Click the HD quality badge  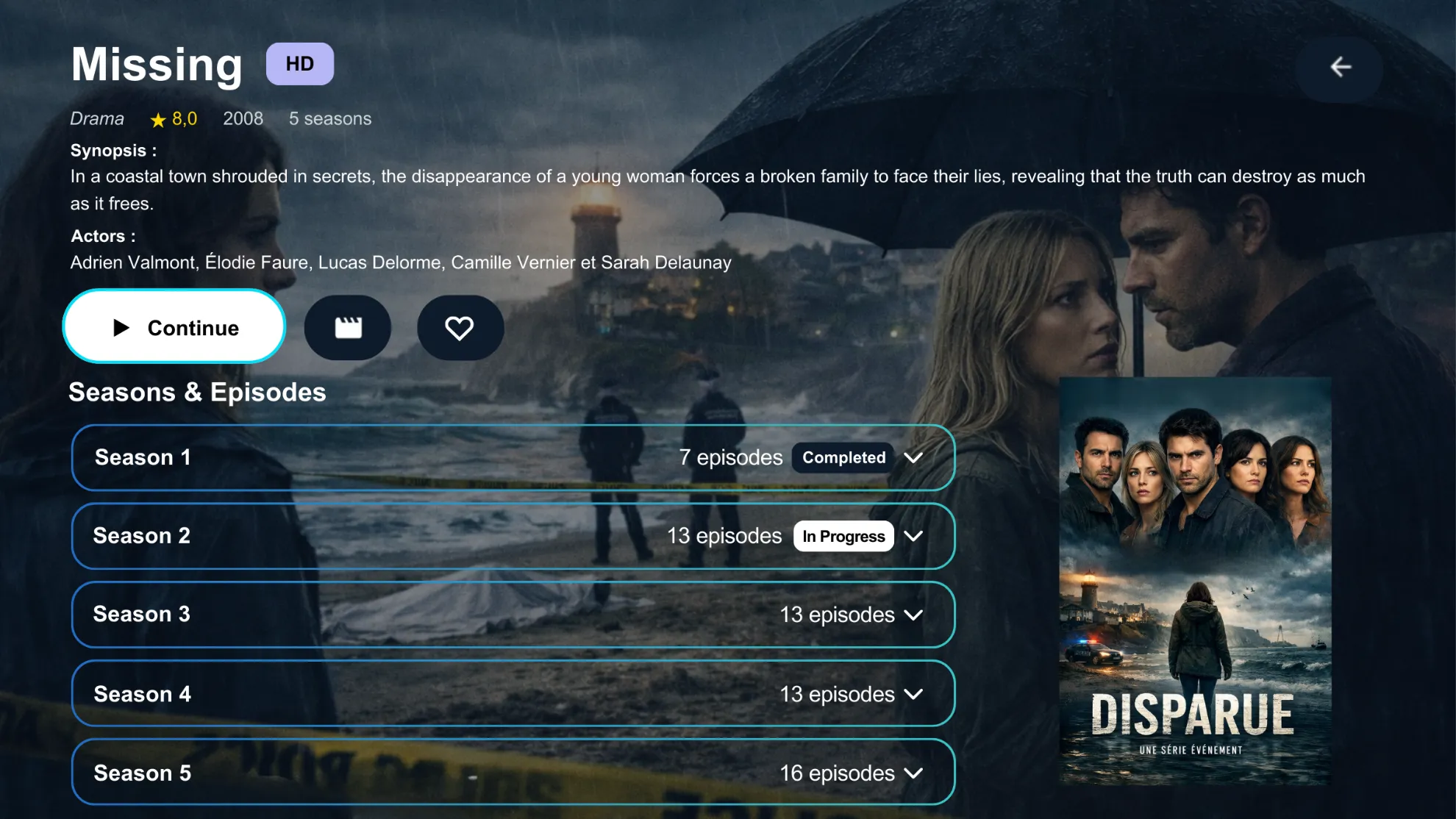tap(299, 64)
